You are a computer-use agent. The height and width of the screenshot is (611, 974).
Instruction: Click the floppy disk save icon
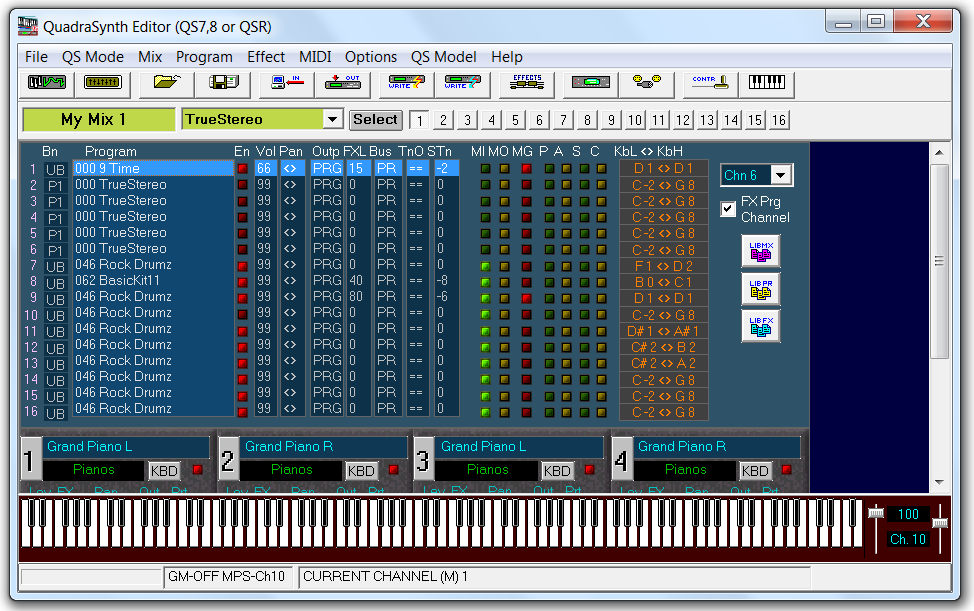point(222,84)
